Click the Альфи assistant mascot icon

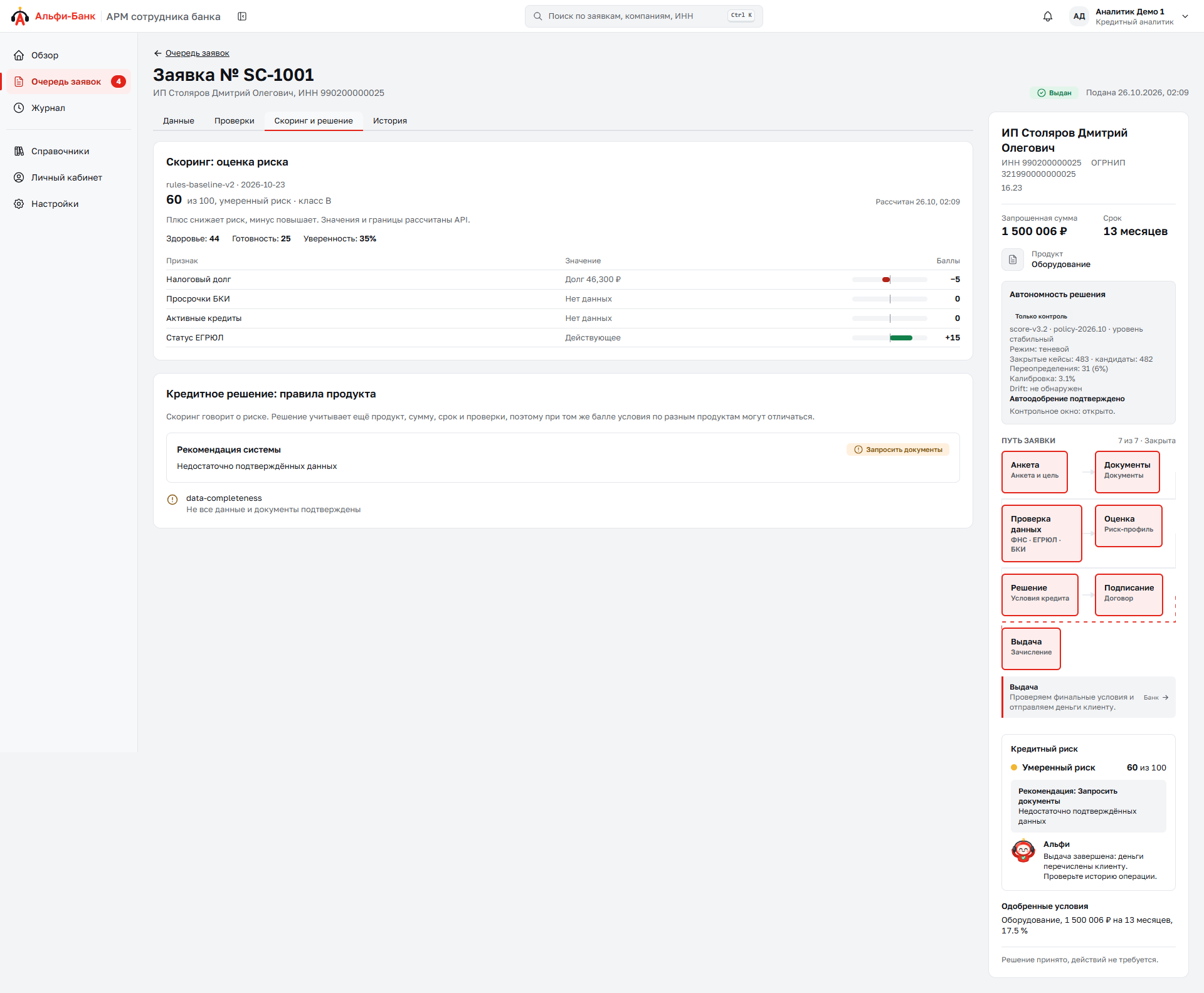tap(1023, 851)
